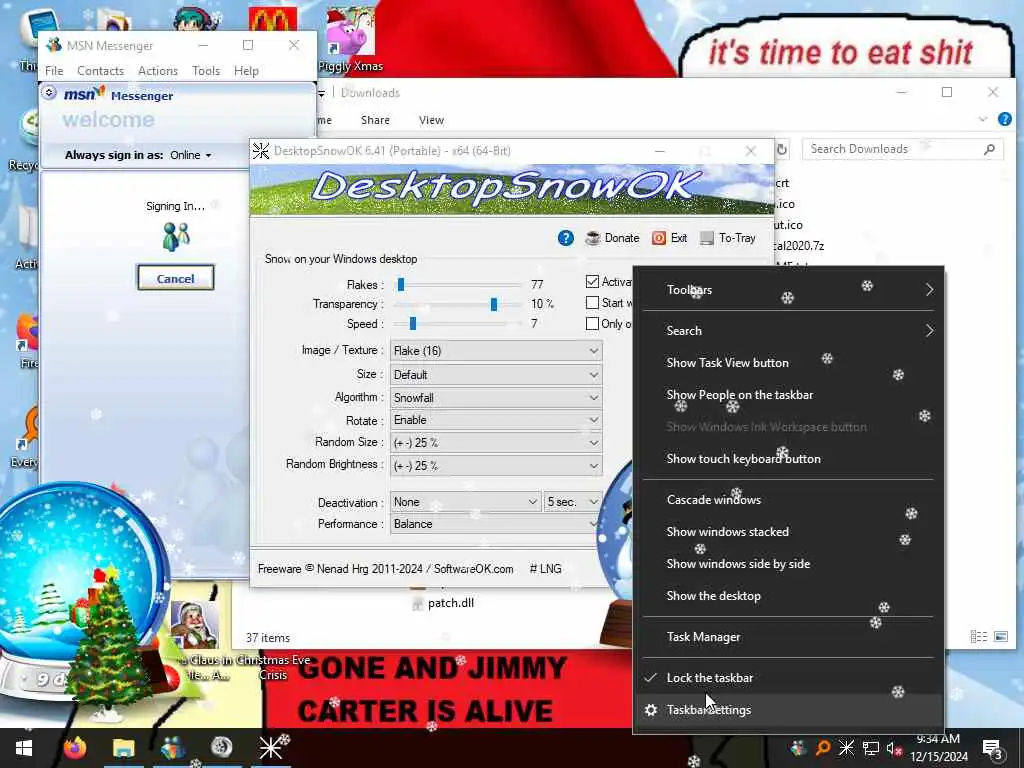Refresh the Downloads folder view
This screenshot has height=768, width=1024.
point(781,150)
